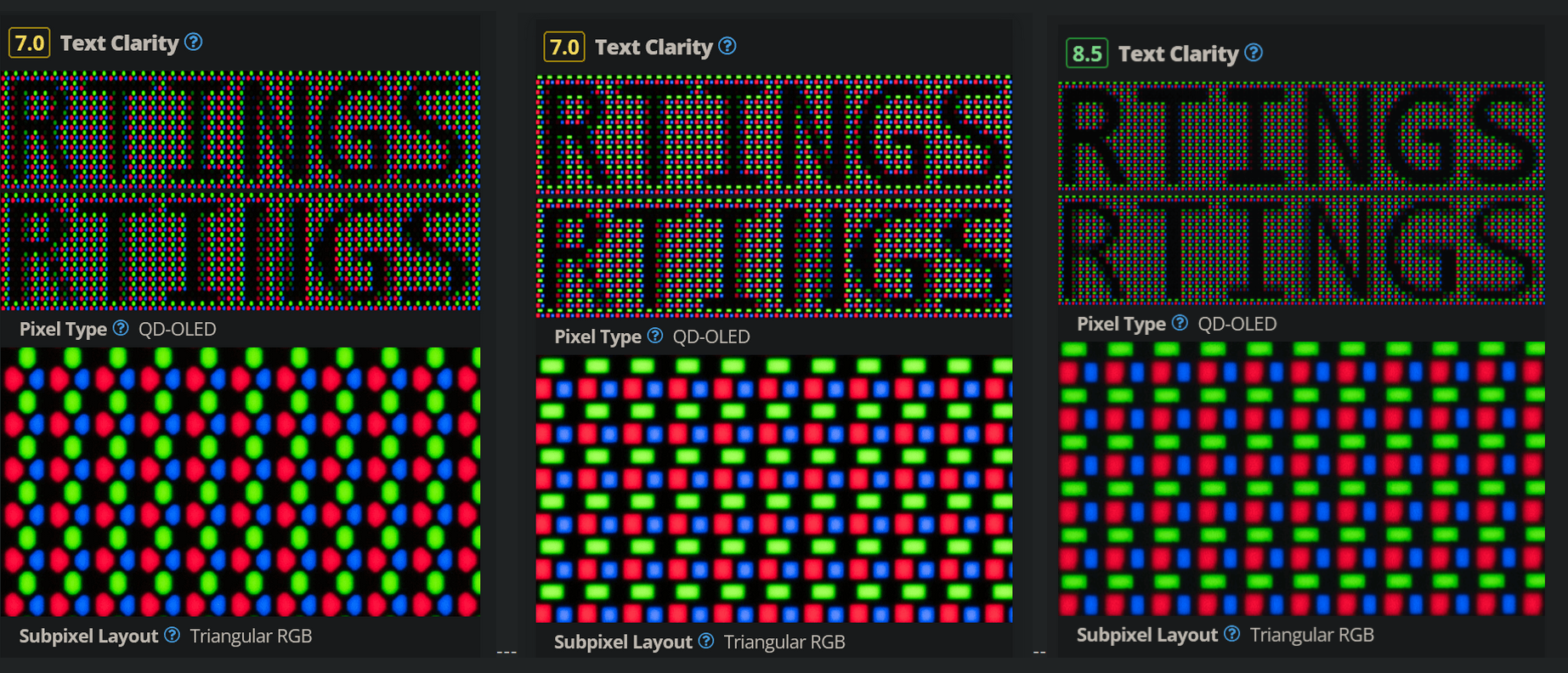
Task: Click 'Subpixel Layout' label in right panel
Action: tap(1147, 636)
